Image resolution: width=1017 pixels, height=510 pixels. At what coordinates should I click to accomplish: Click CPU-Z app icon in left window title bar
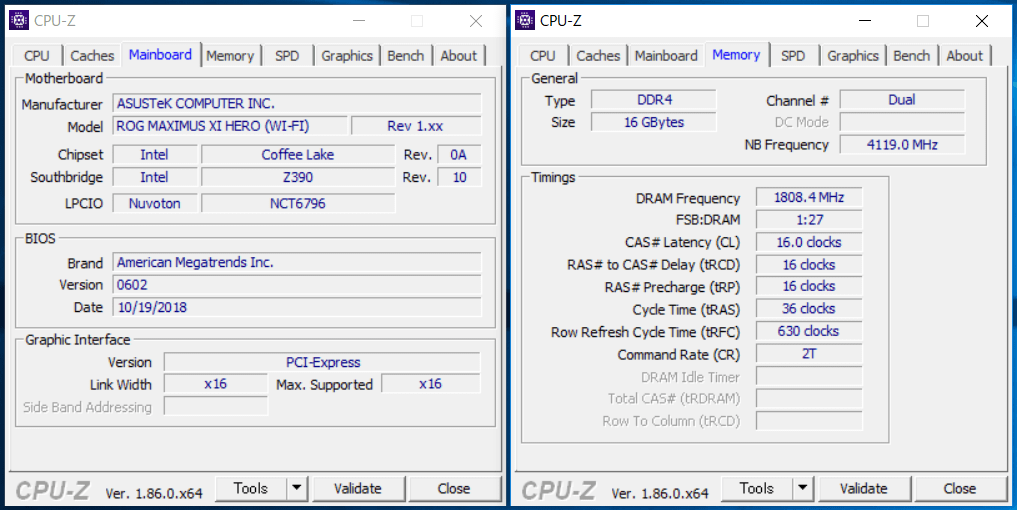pos(19,20)
